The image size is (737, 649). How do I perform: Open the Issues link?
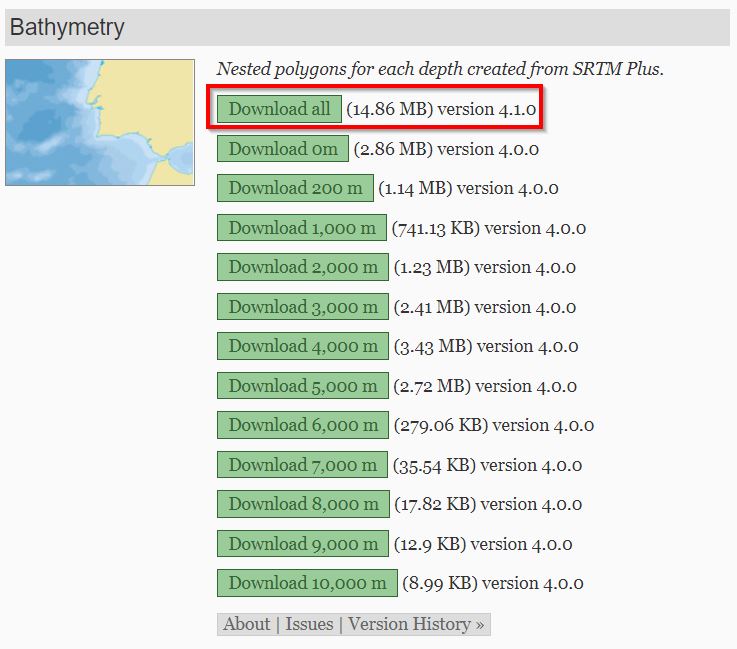coord(309,624)
